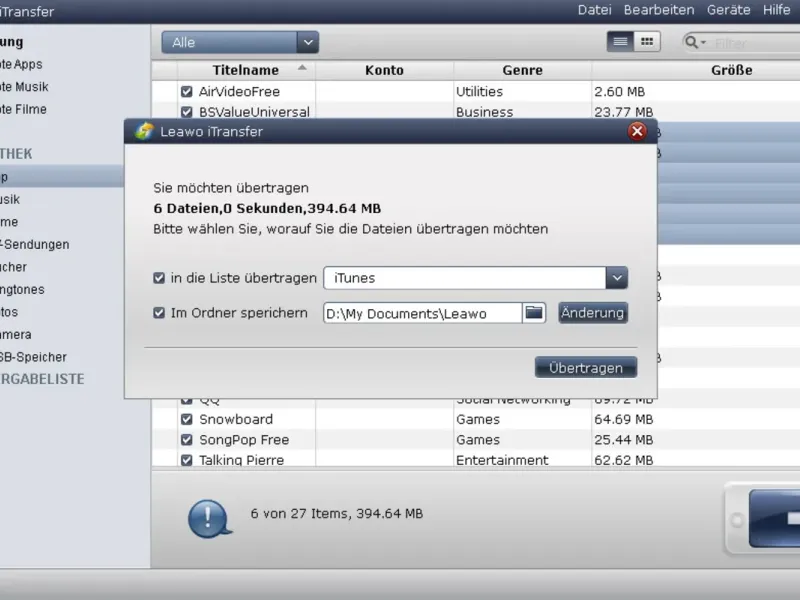Click the Snowboard title text
Viewport: 800px width, 600px height.
[236, 419]
